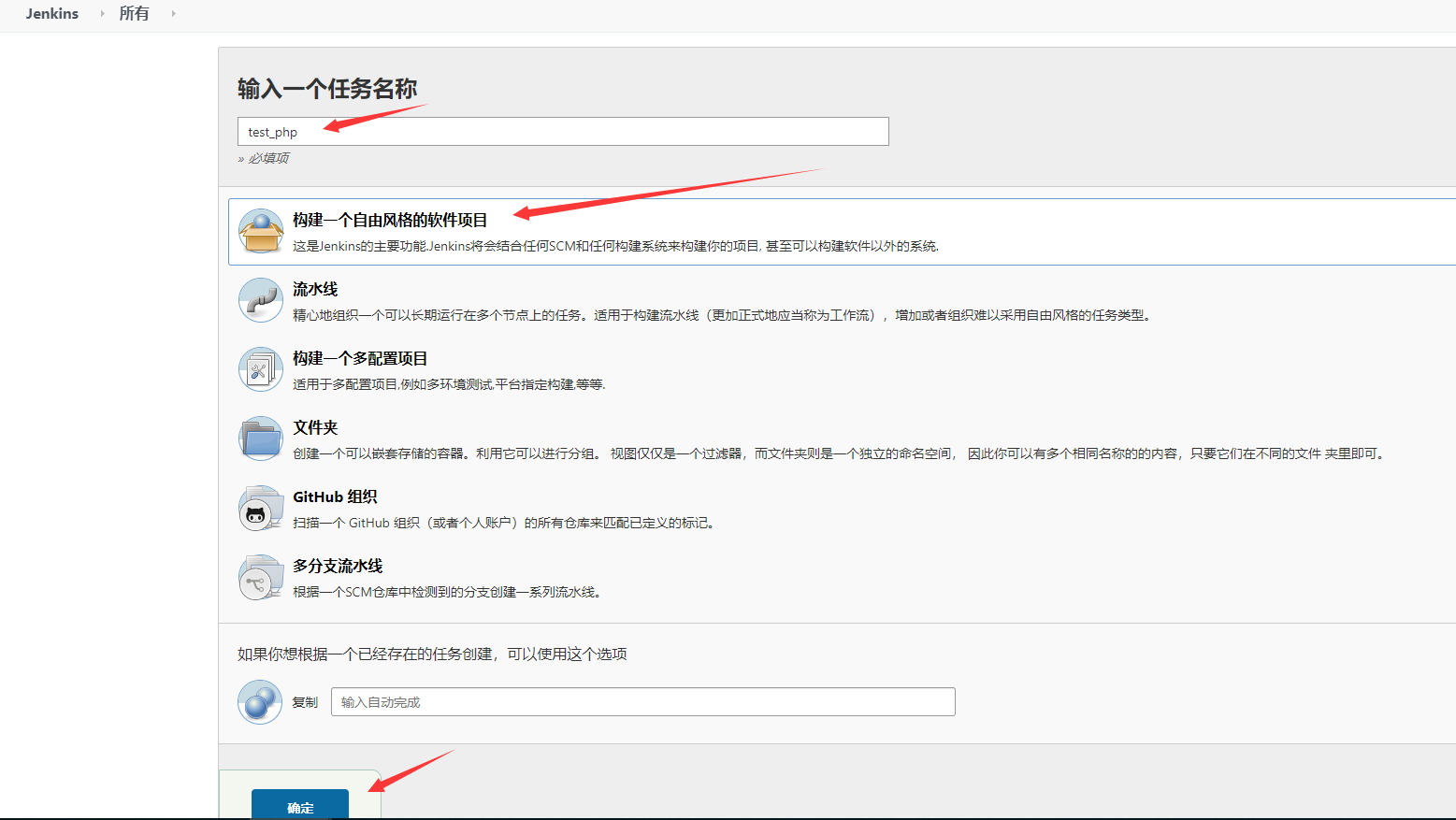
Task: Click the multi-configuration project icon
Action: pos(261,369)
